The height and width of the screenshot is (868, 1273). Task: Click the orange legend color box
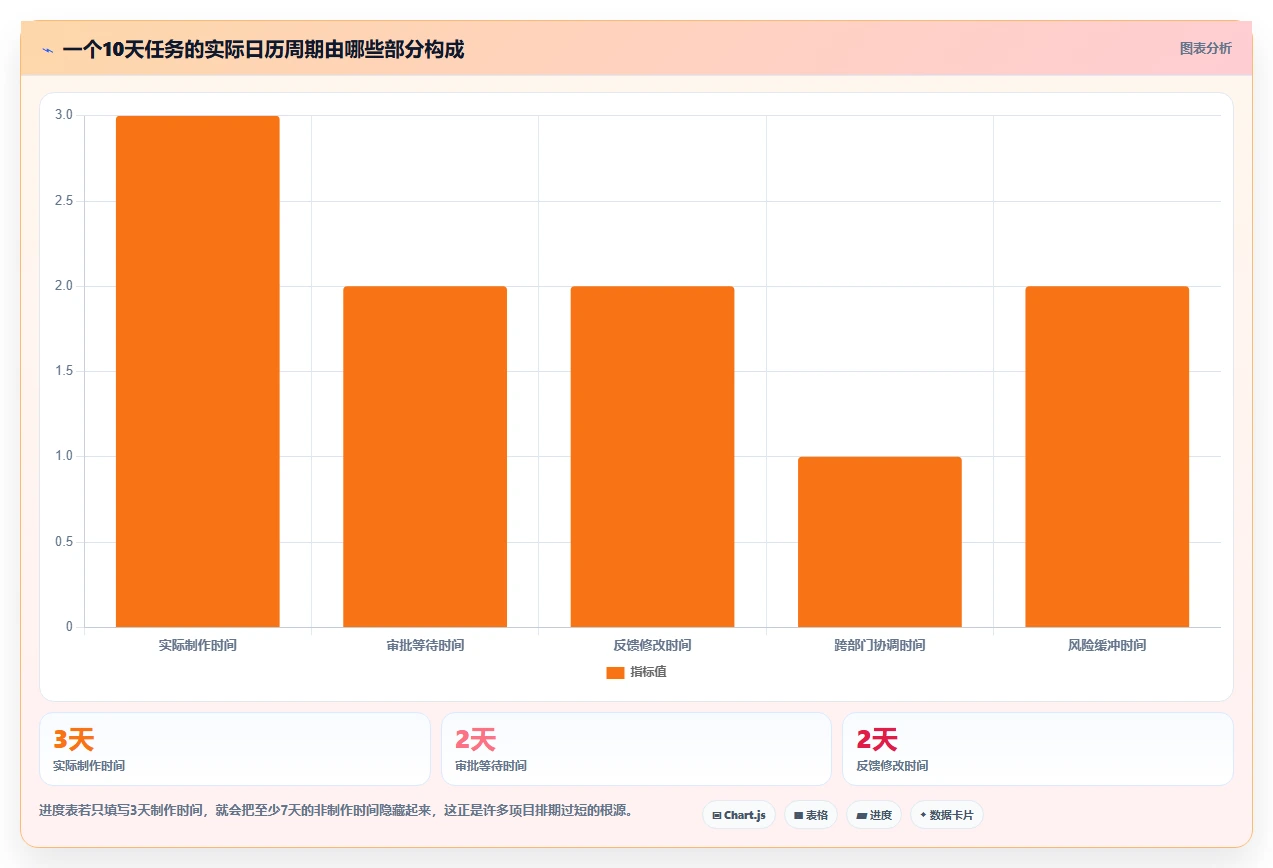pyautogui.click(x=615, y=672)
